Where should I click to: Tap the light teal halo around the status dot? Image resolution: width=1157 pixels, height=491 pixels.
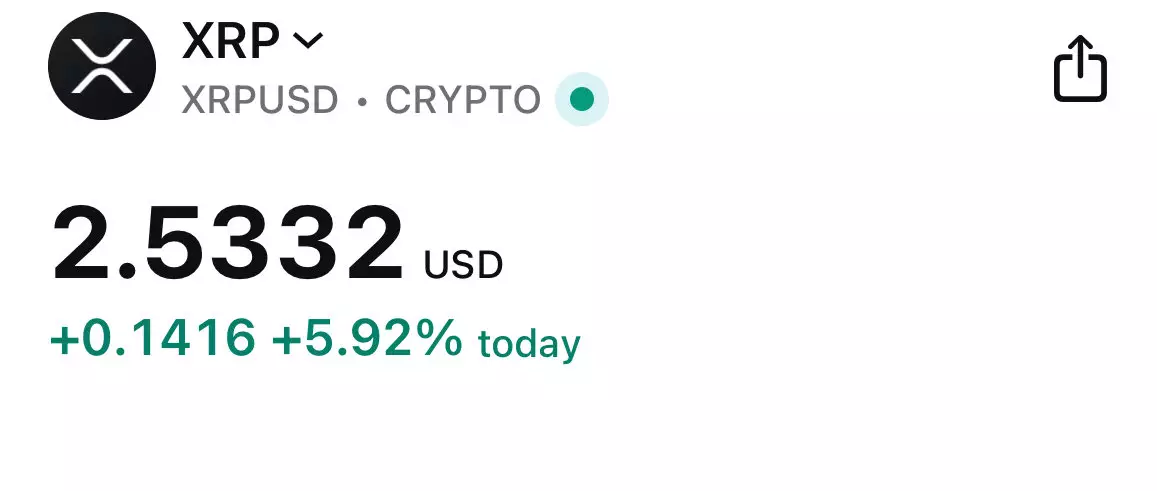point(598,88)
